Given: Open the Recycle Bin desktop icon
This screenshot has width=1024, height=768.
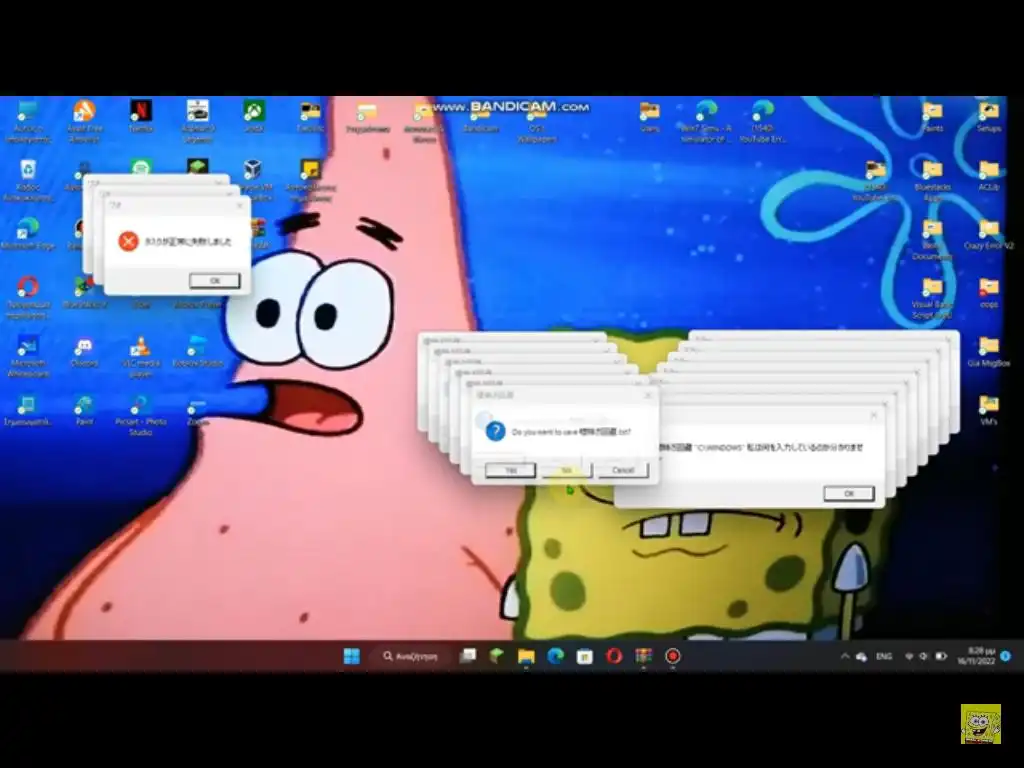Looking at the screenshot, I should 28,180.
